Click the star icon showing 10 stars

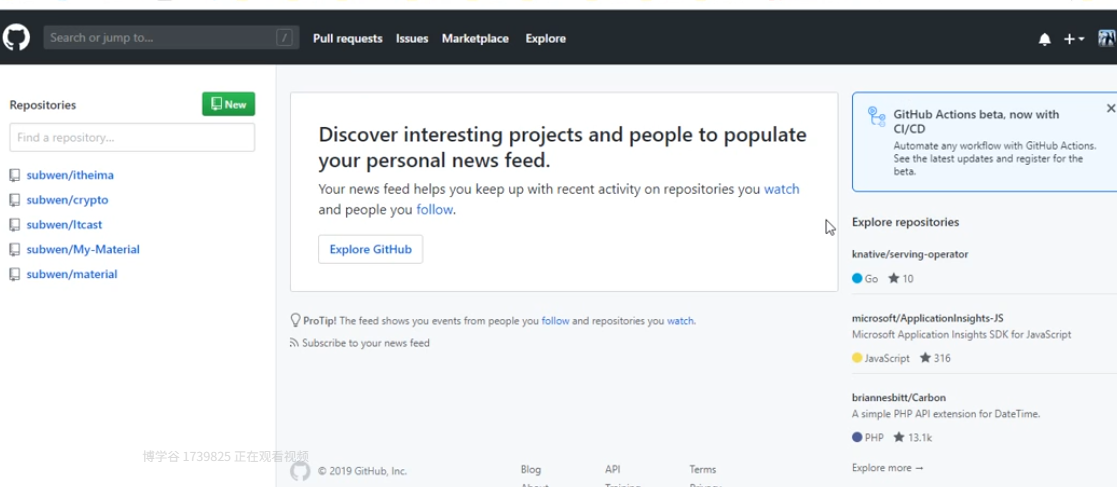click(x=893, y=278)
